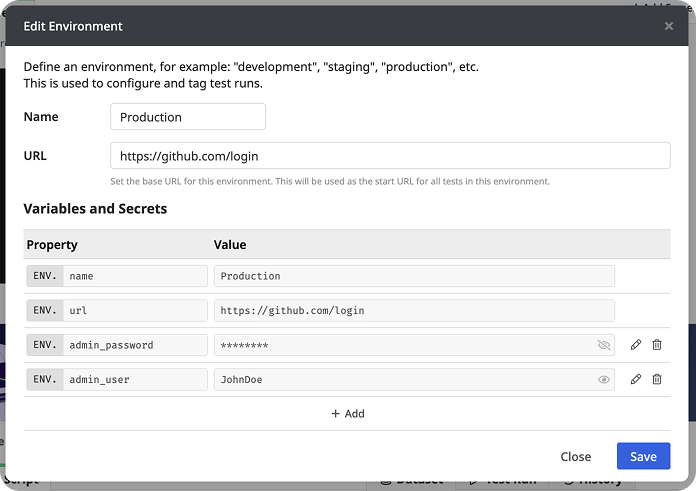This screenshot has height=491, width=696.
Task: Click the ENV. url property field
Action: (135, 310)
